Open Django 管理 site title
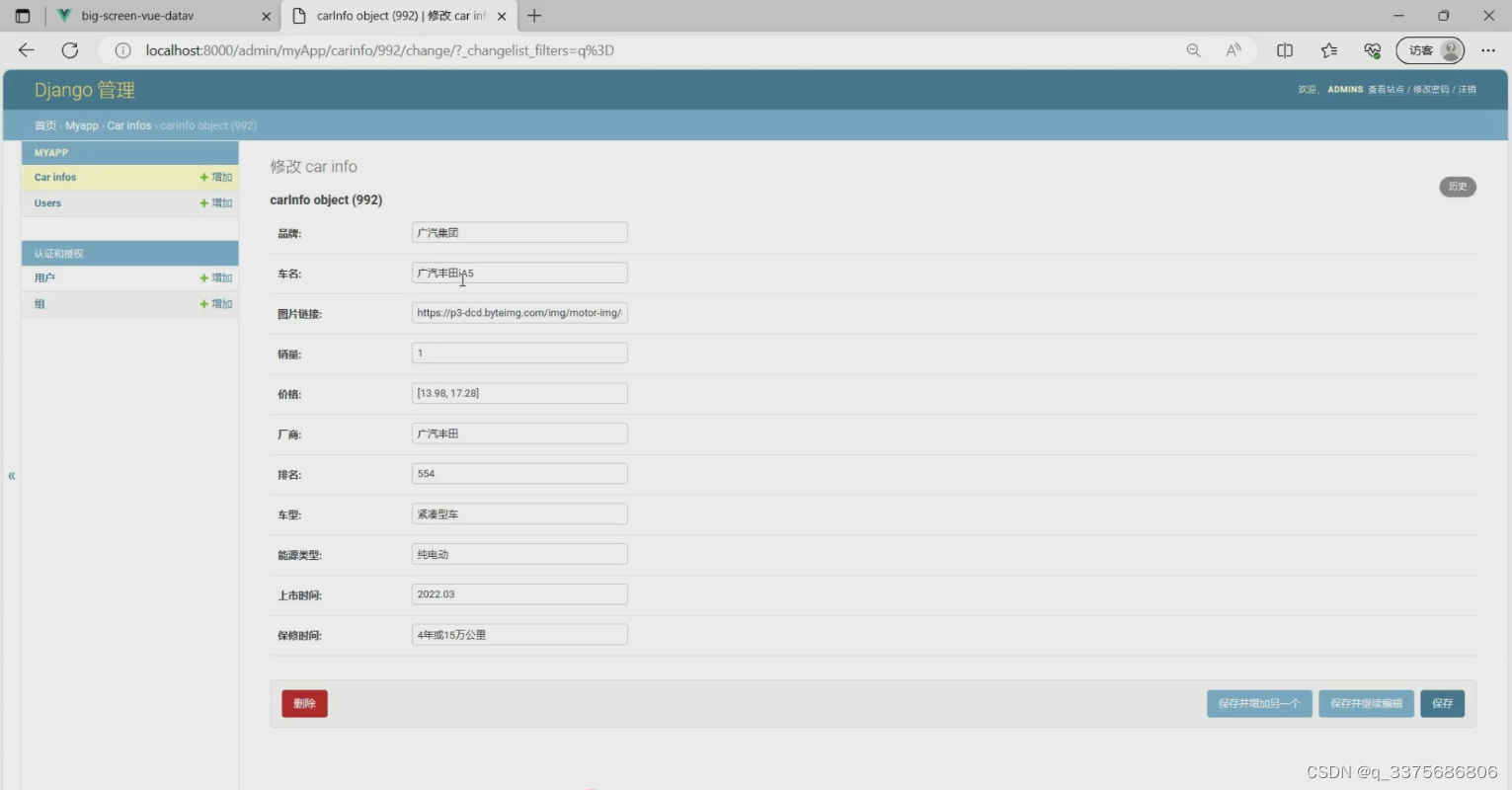Image resolution: width=1512 pixels, height=790 pixels. pyautogui.click(x=85, y=90)
